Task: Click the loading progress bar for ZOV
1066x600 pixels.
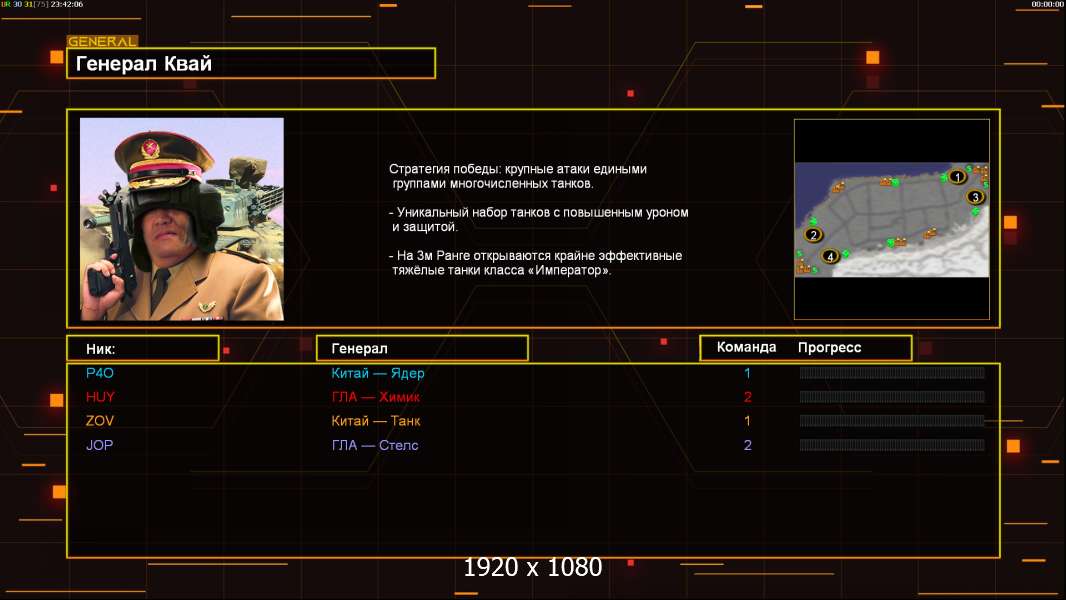Action: pyautogui.click(x=892, y=421)
